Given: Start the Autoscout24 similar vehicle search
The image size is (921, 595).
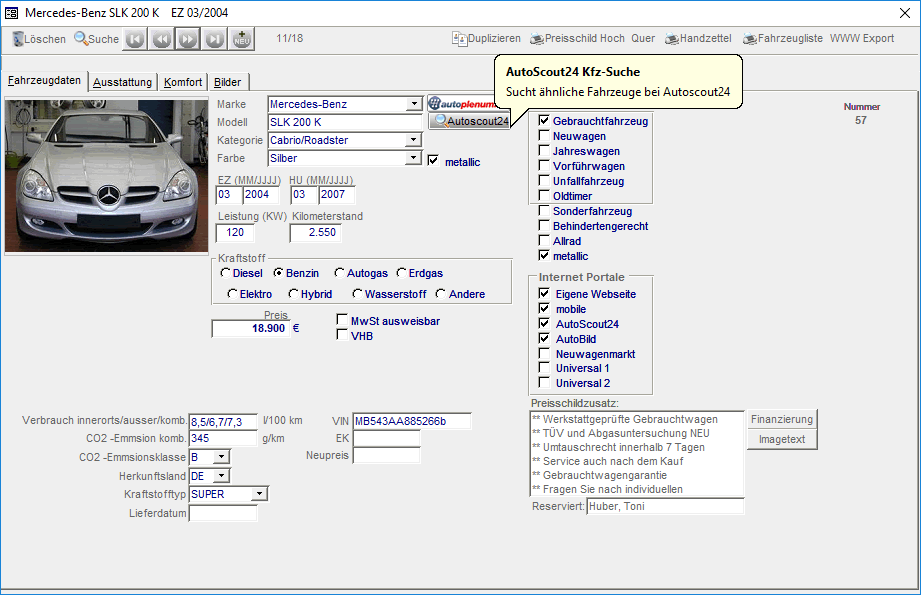Looking at the screenshot, I should [469, 121].
